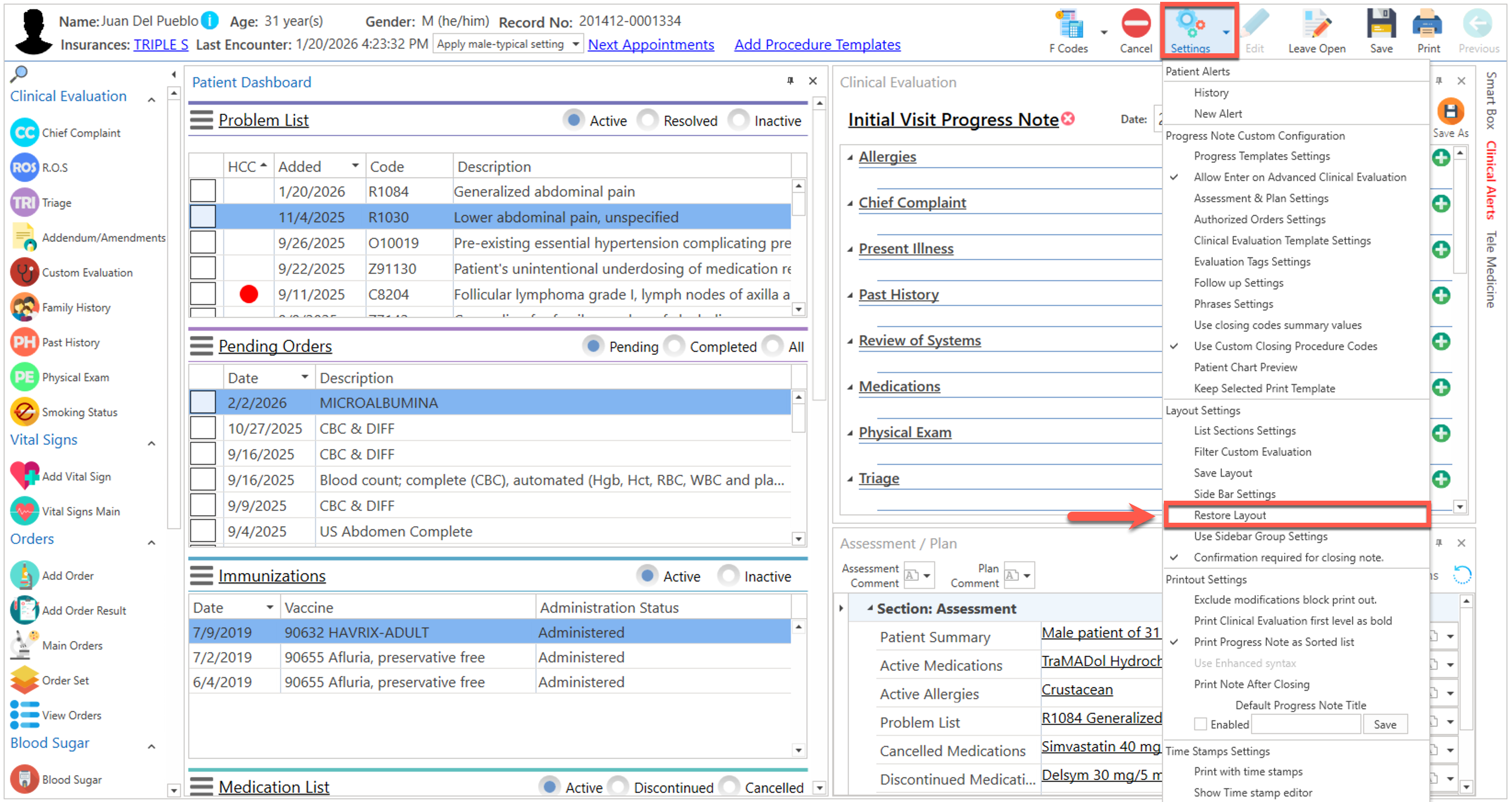Screen dimensions: 1512x802
Task: Collapse the Vital Signs sidebar group
Action: pos(152,443)
